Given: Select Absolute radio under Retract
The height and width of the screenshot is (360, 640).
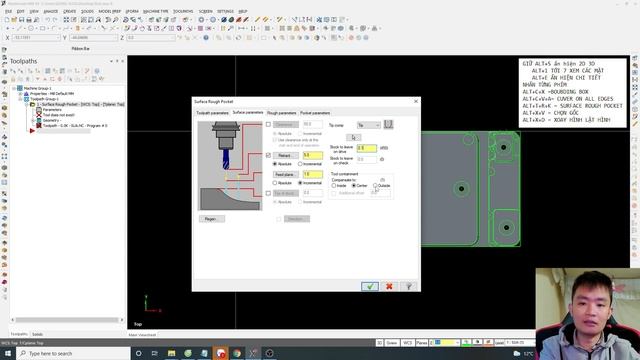Looking at the screenshot, I should pos(275,164).
